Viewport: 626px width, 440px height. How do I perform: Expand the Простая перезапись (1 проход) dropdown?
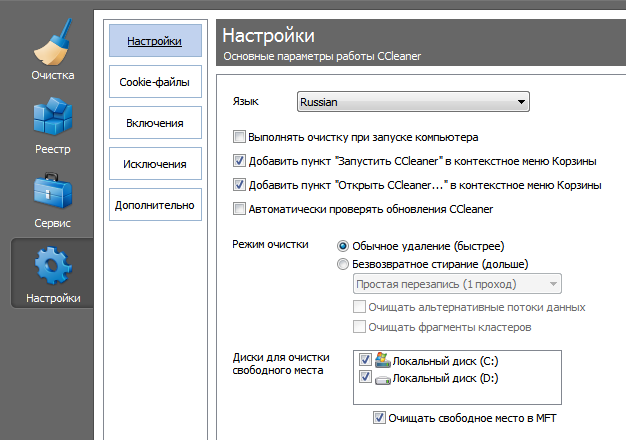[x=457, y=284]
